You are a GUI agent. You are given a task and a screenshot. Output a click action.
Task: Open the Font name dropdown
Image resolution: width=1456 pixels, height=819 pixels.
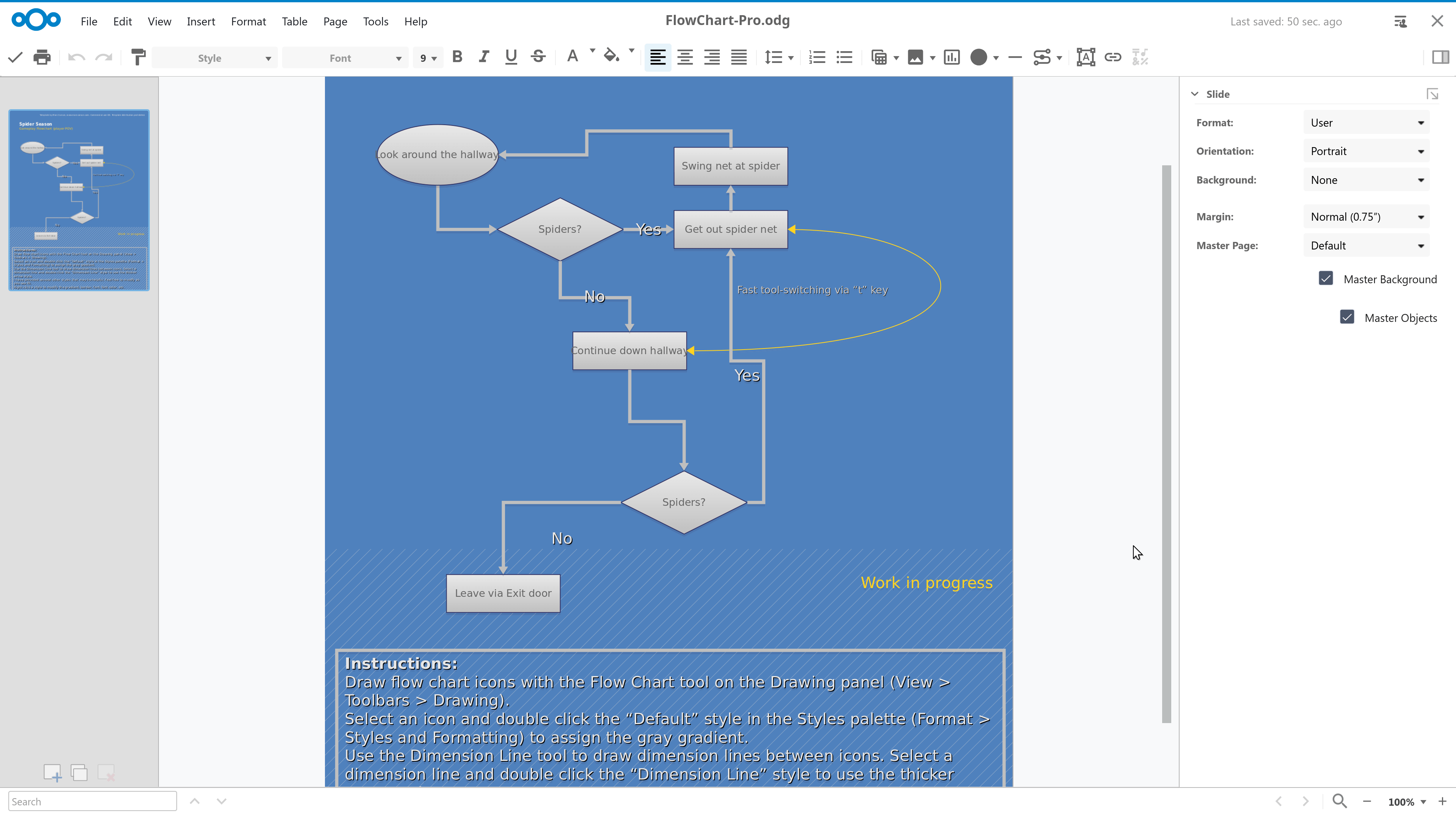(x=345, y=58)
